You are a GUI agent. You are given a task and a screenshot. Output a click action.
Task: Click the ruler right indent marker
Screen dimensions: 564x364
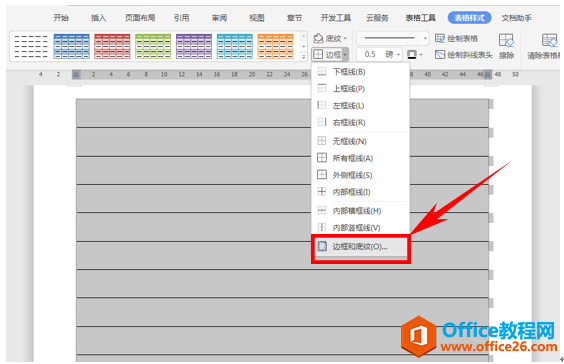[487, 74]
